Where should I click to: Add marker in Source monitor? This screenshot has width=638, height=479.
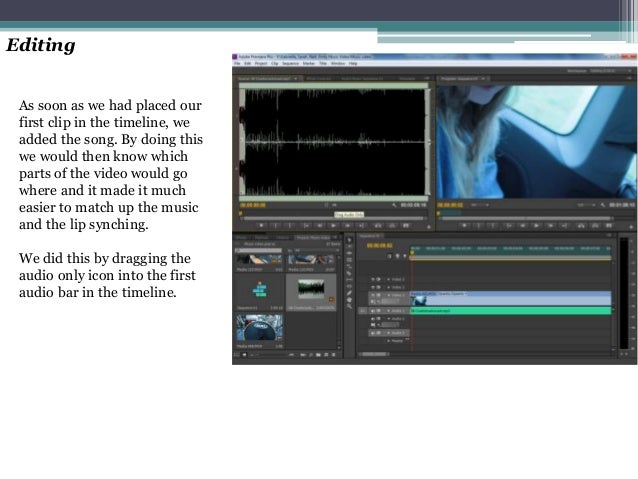point(261,225)
